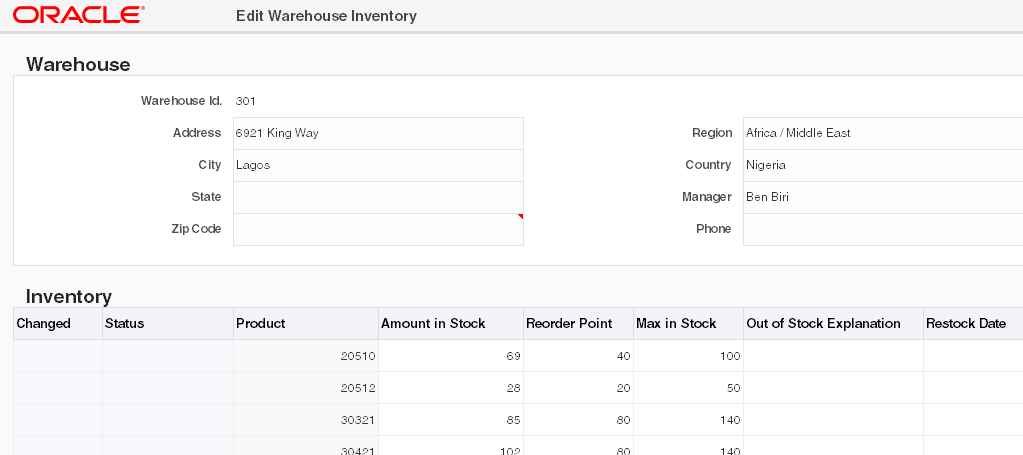Click reorder point 80 for product 30321
This screenshot has width=1023, height=455.
578,420
